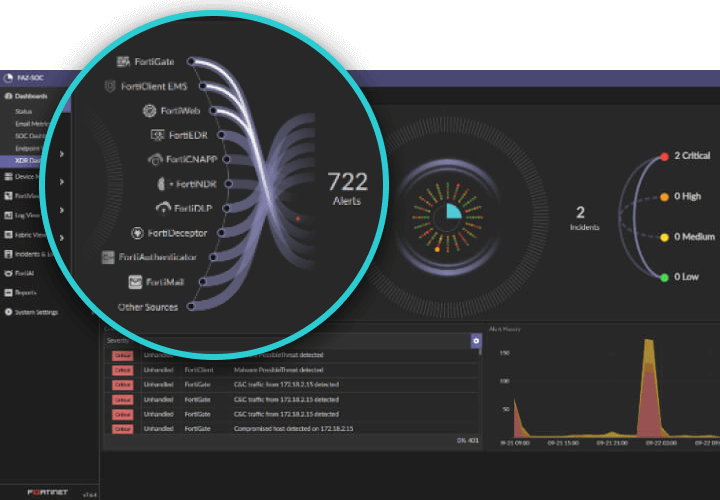Screen dimensions: 720x500
Task: Click the 2 Incidents counter
Action: (584, 218)
